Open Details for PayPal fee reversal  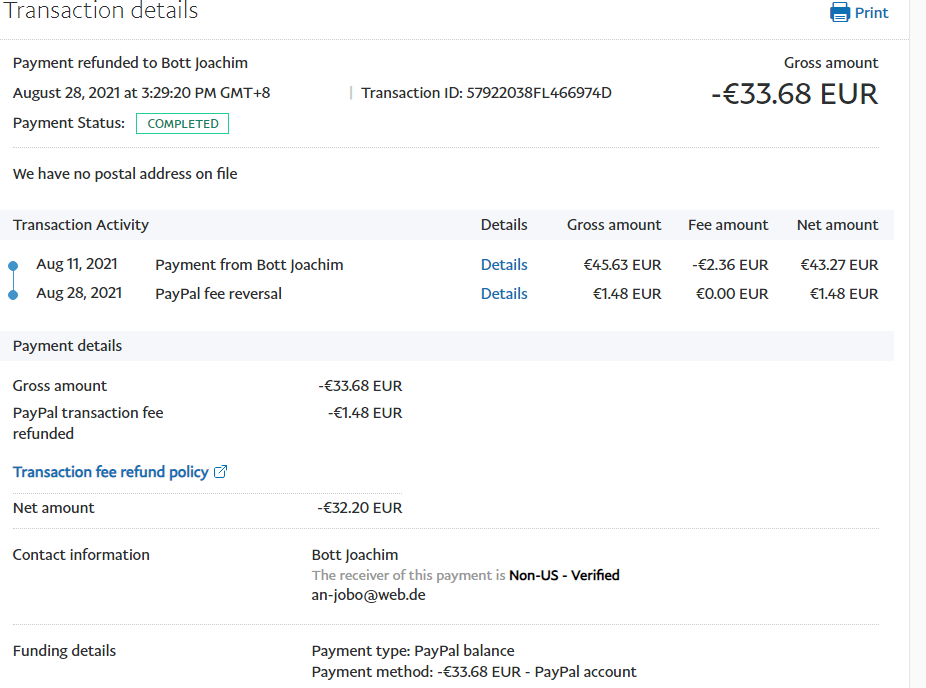pos(504,294)
